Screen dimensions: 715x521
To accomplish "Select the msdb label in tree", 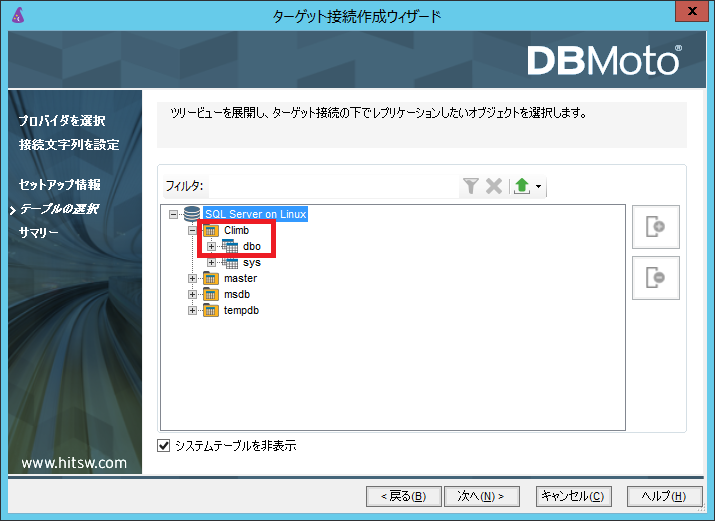I will click(x=237, y=294).
